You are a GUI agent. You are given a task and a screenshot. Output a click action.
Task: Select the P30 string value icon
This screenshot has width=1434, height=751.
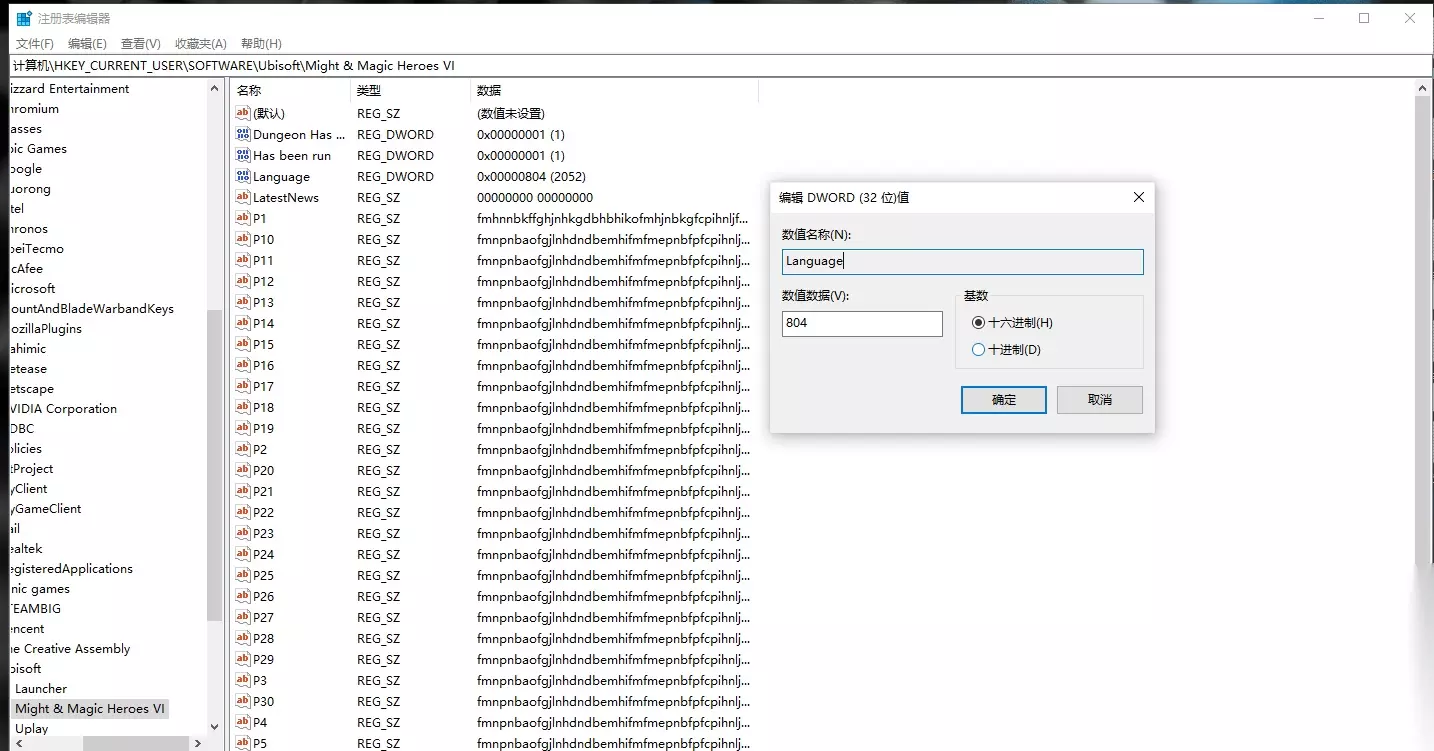coord(243,701)
